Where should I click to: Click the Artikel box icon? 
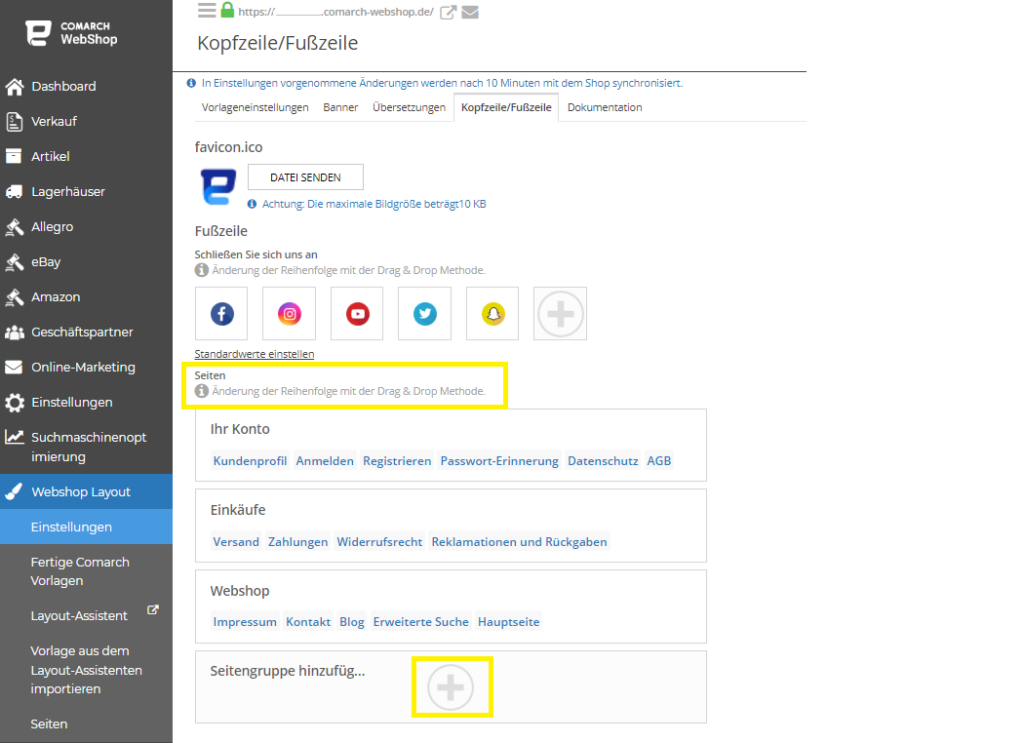point(14,156)
